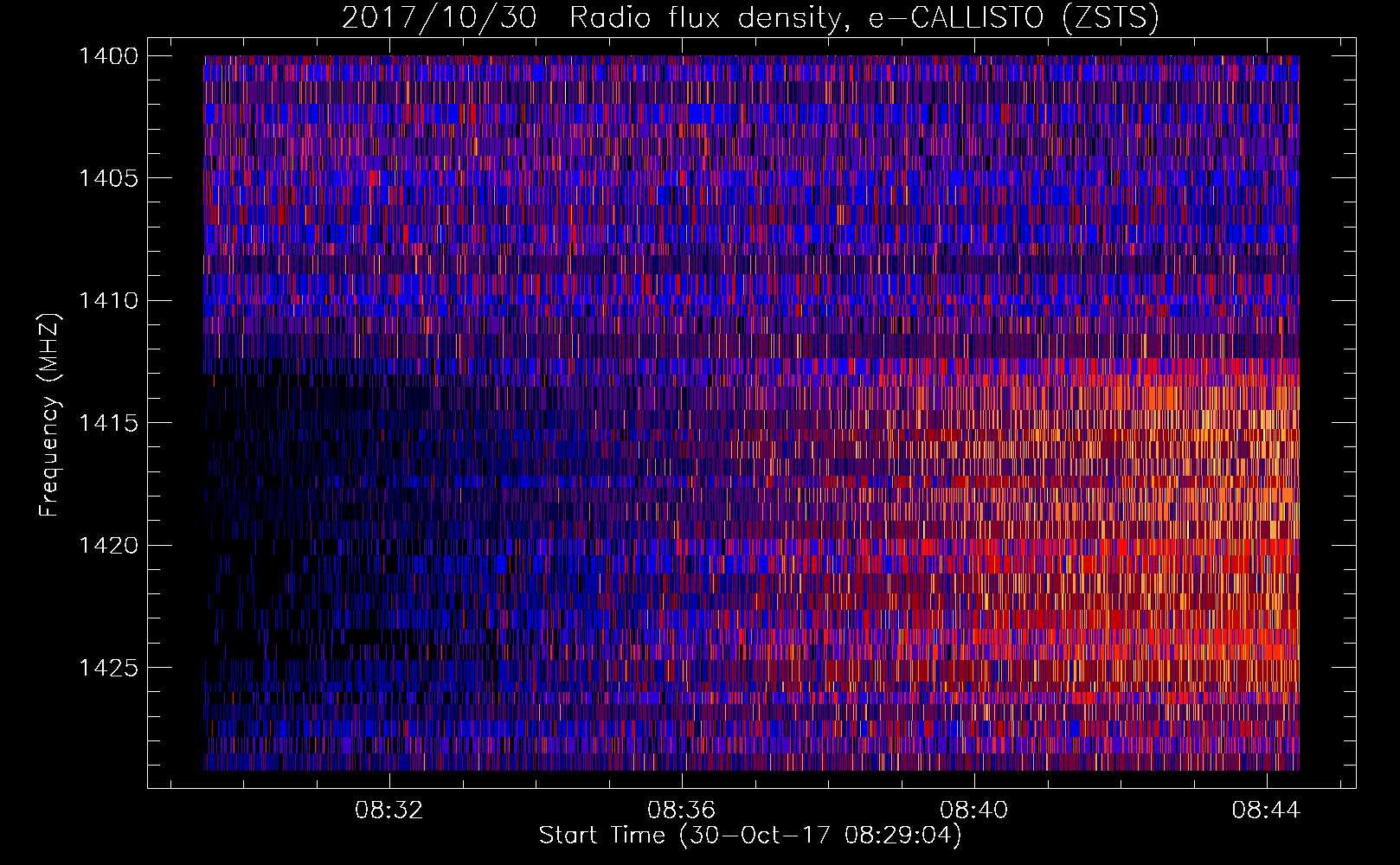Screen dimensions: 1400x865
Task: Click the 08:44 time tick label
Action: tap(1267, 811)
